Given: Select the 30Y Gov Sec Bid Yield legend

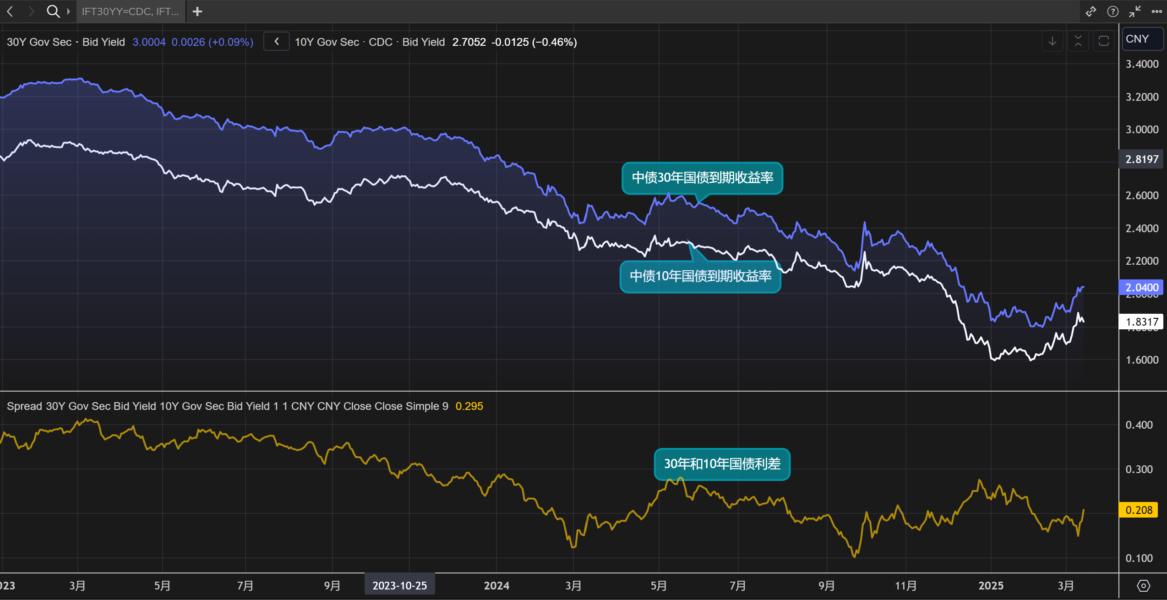Looking at the screenshot, I should (65, 42).
